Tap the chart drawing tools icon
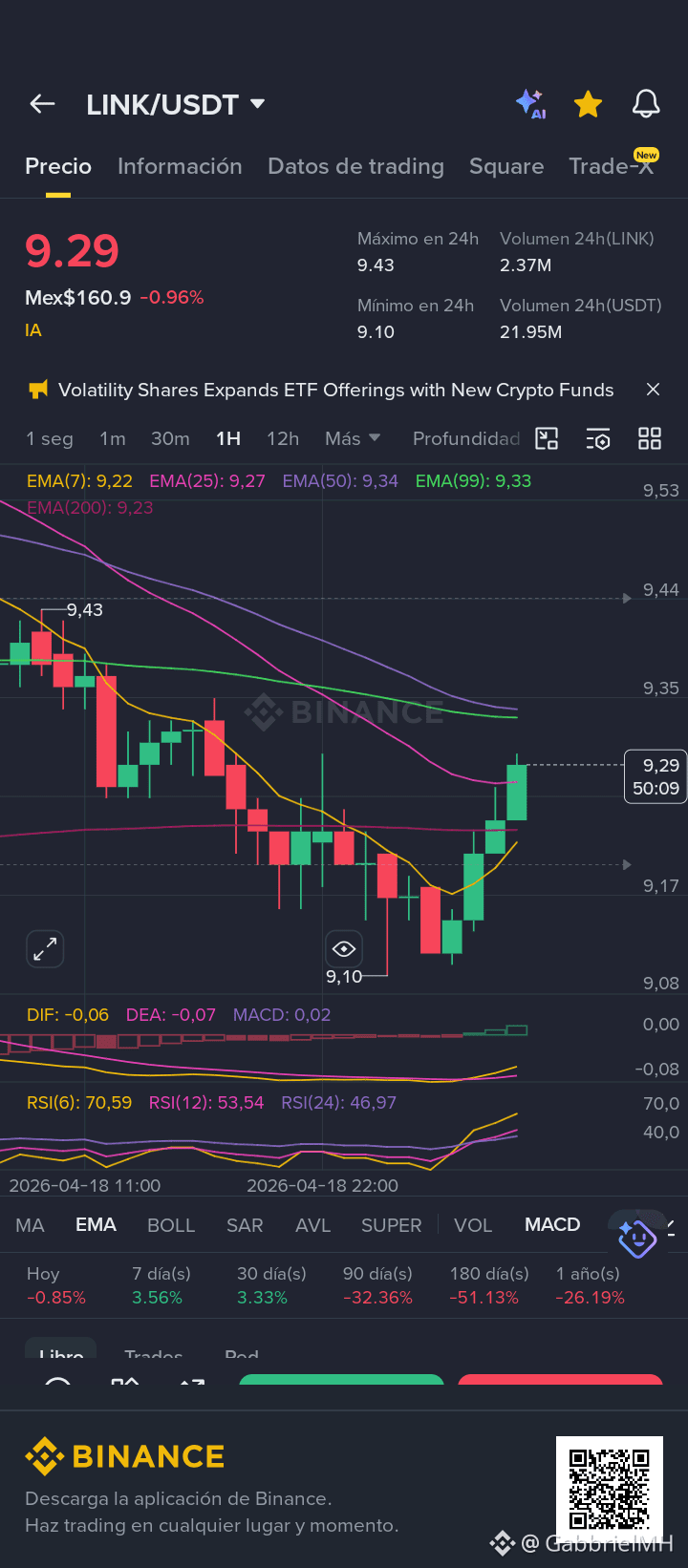 (547, 438)
